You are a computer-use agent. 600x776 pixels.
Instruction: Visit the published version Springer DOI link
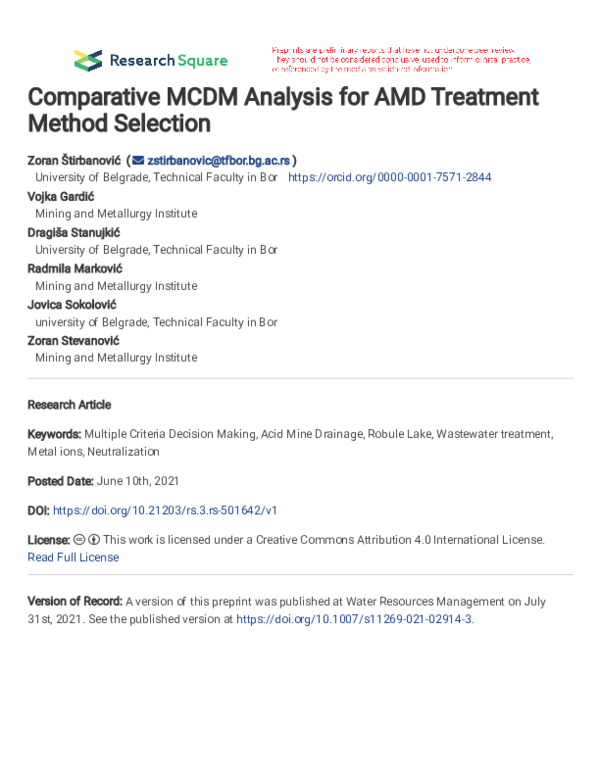[x=354, y=619]
